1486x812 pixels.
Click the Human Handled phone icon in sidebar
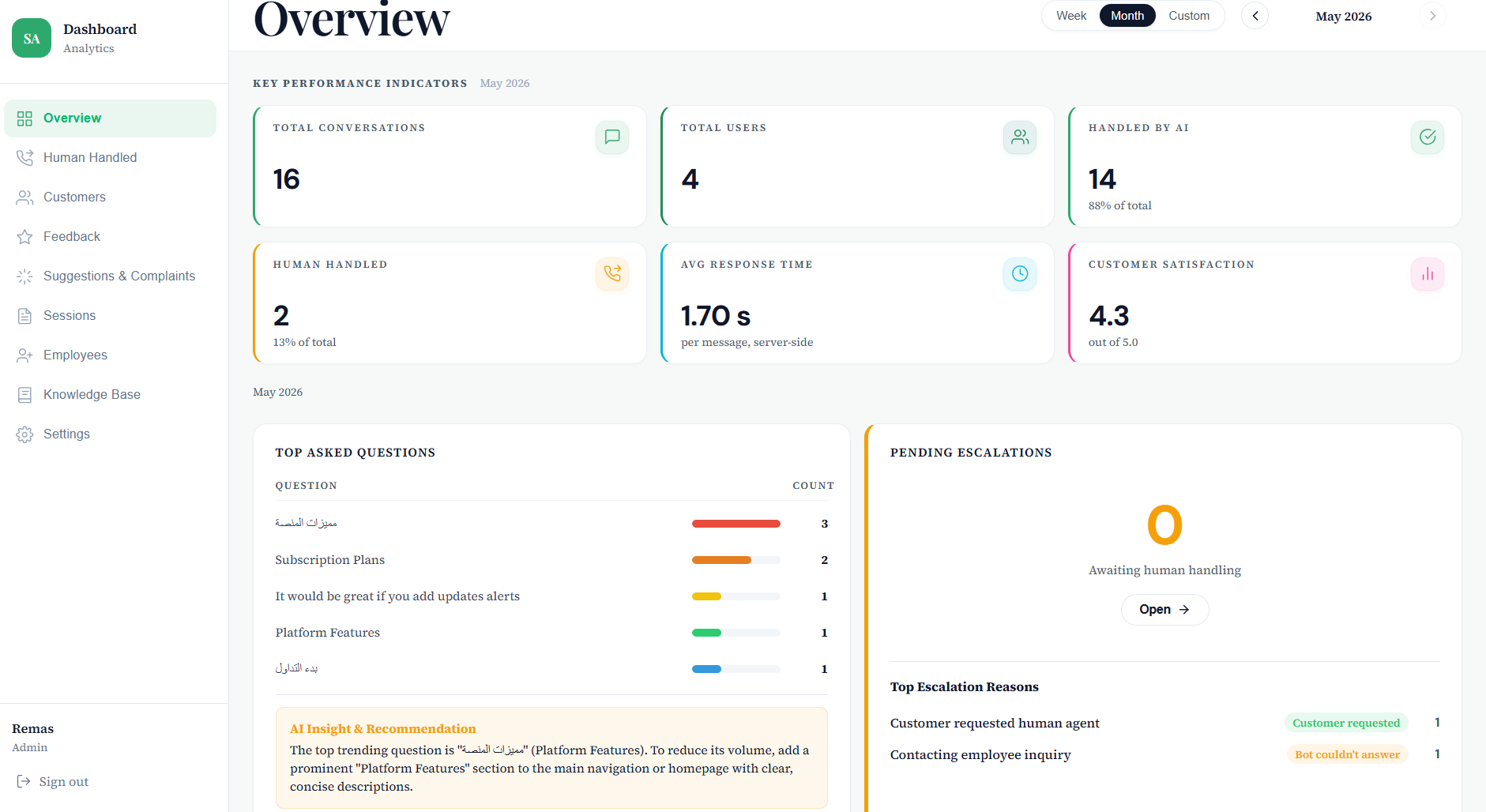(24, 158)
